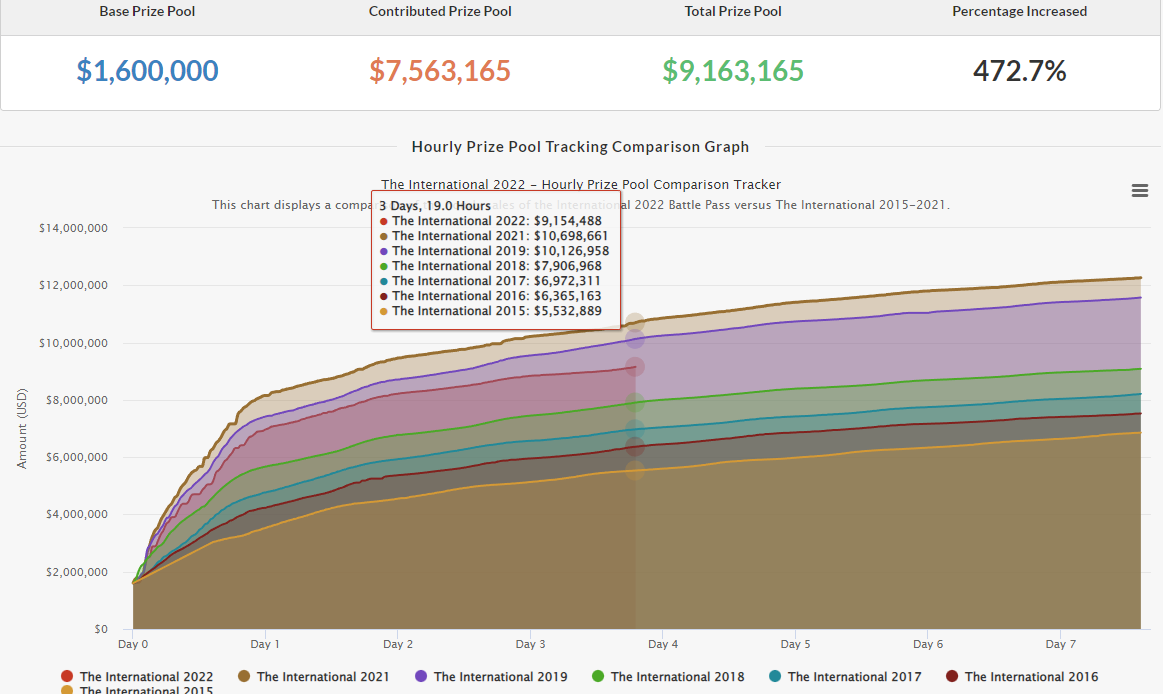Select the Base Prize Pool figure $1,600,000
Screen dimensions: 1163x694
coord(147,71)
